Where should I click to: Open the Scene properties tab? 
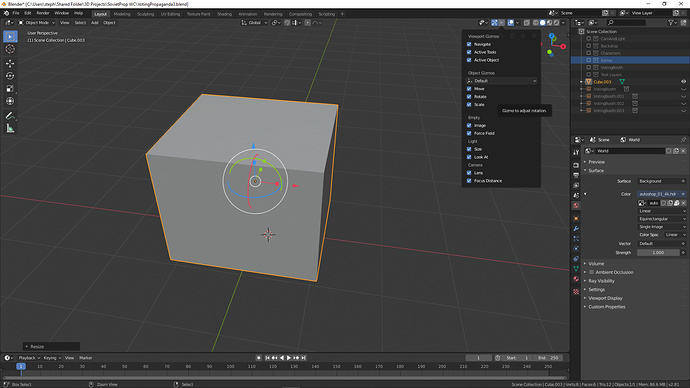576,195
